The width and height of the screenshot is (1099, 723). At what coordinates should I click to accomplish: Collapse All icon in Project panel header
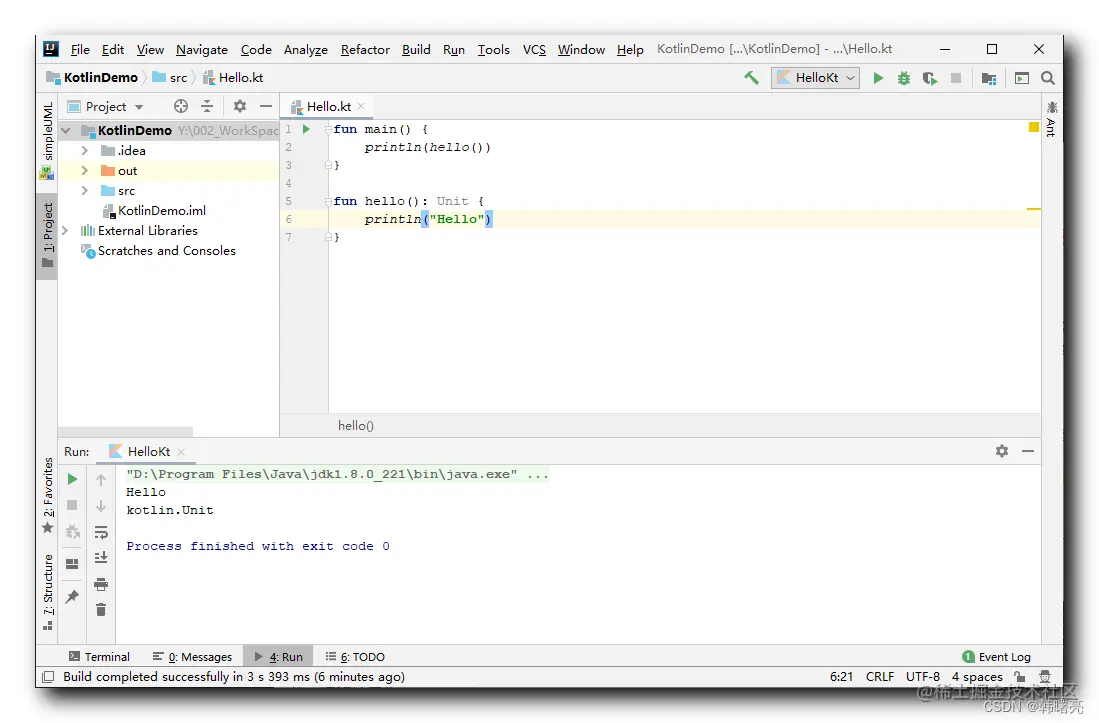[207, 106]
